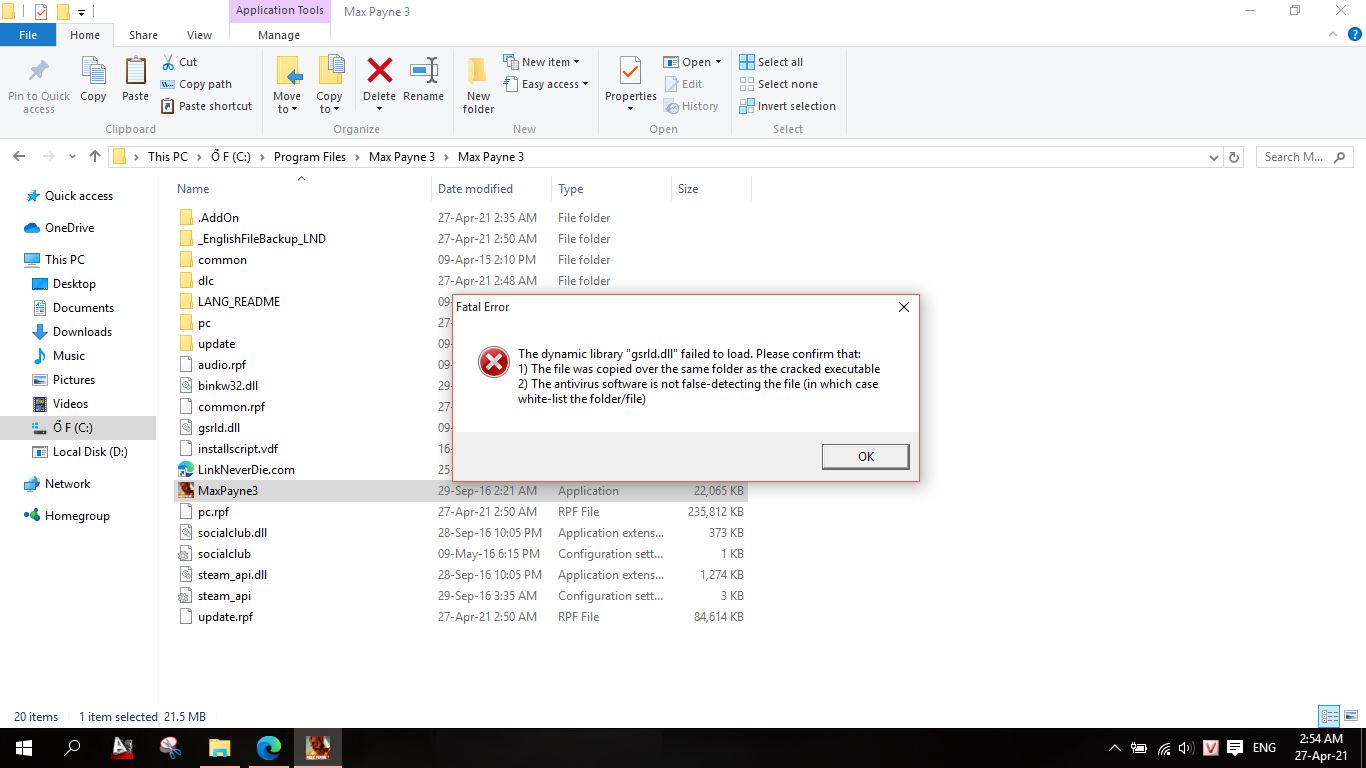Open Microsoft Edge from the taskbar
The width and height of the screenshot is (1366, 768).
tap(268, 747)
